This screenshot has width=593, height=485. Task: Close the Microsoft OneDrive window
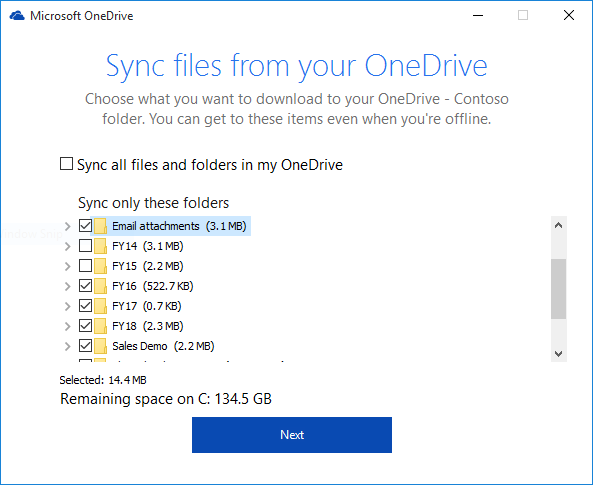pyautogui.click(x=569, y=16)
